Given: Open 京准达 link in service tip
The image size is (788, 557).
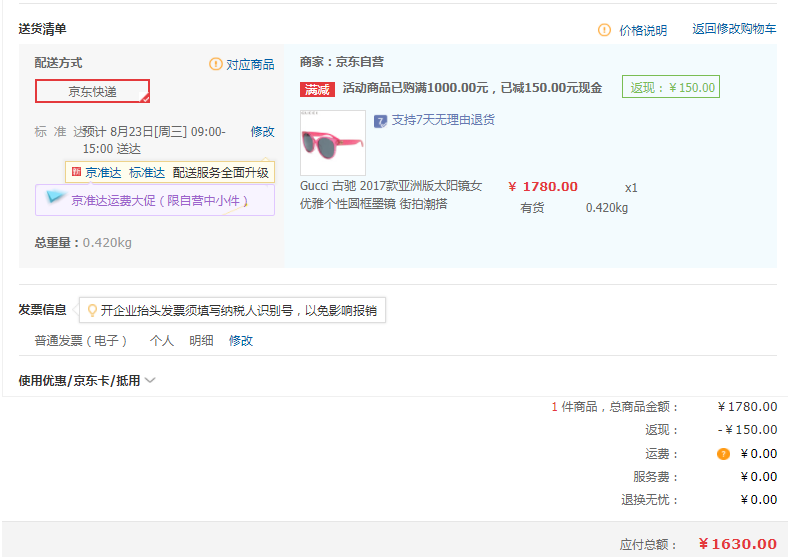Looking at the screenshot, I should click(x=103, y=172).
